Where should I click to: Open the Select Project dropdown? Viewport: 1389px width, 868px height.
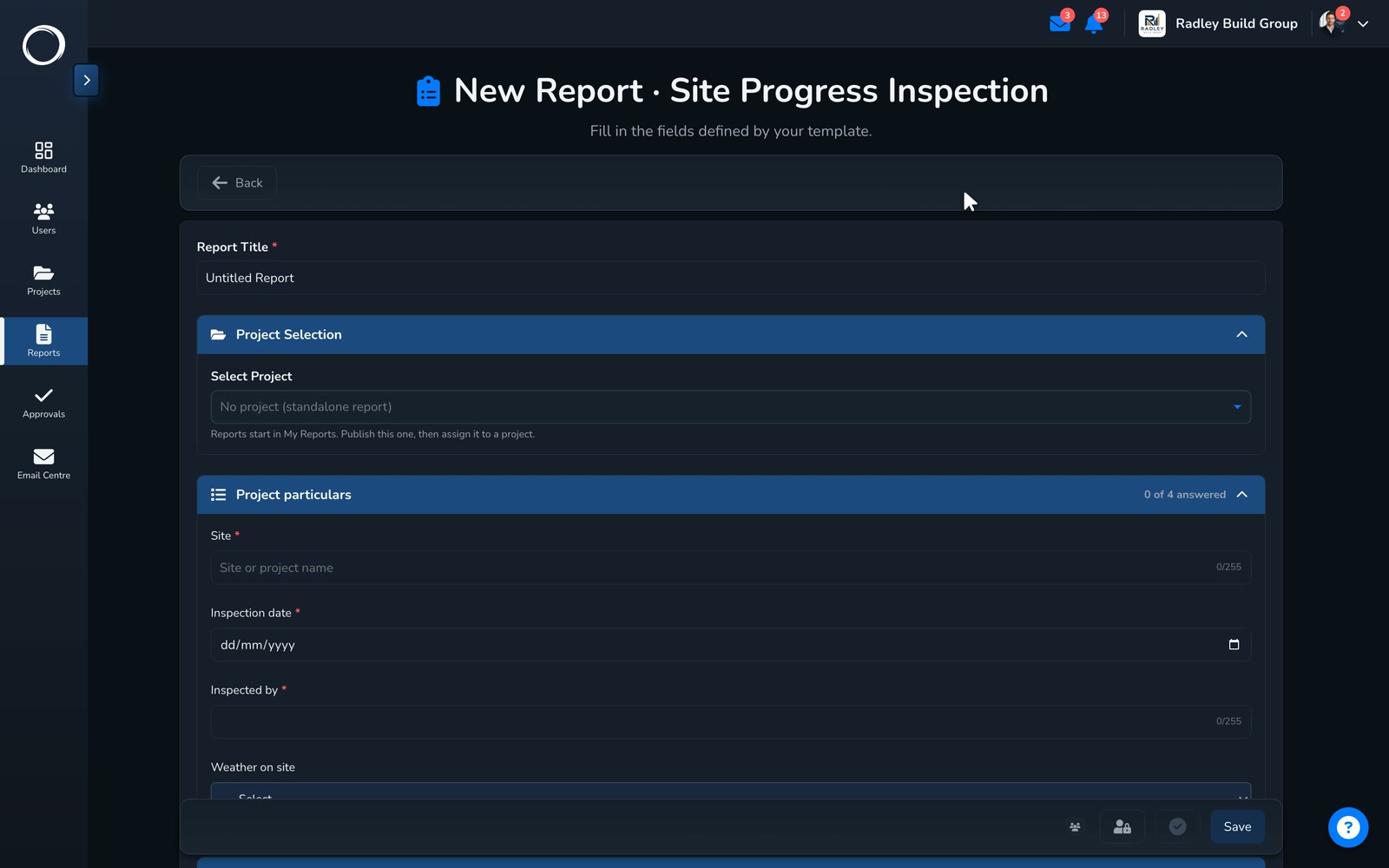tap(731, 407)
